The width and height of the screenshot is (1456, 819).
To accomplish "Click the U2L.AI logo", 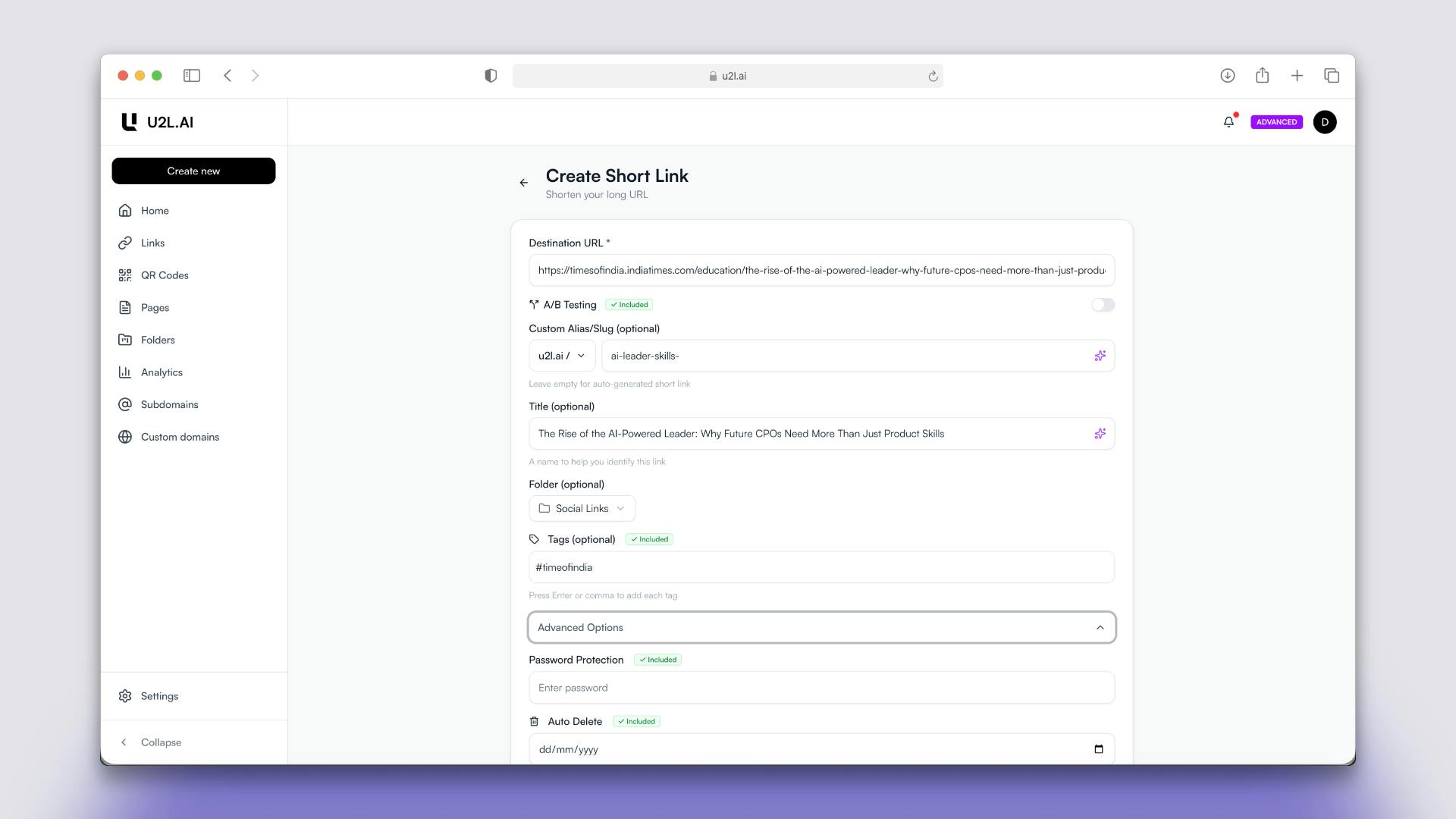I will click(x=157, y=122).
